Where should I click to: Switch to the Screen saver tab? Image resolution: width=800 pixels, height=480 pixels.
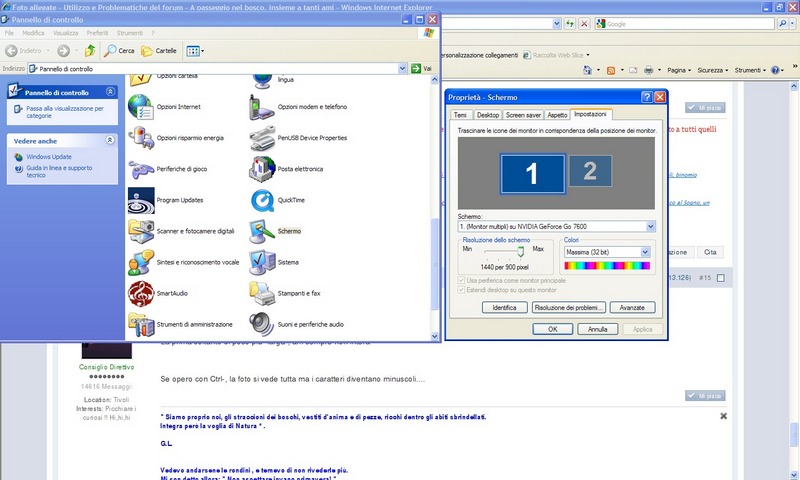tap(523, 115)
